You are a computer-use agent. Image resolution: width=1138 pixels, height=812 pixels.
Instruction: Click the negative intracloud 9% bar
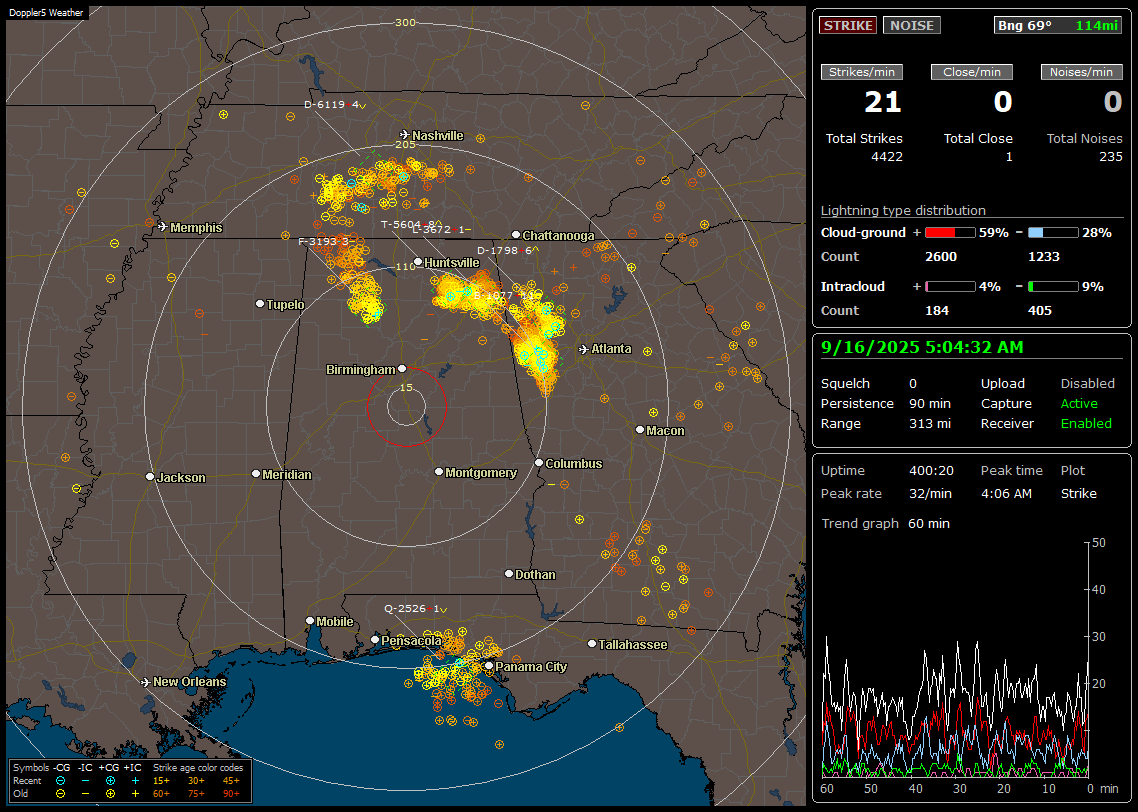point(1053,287)
